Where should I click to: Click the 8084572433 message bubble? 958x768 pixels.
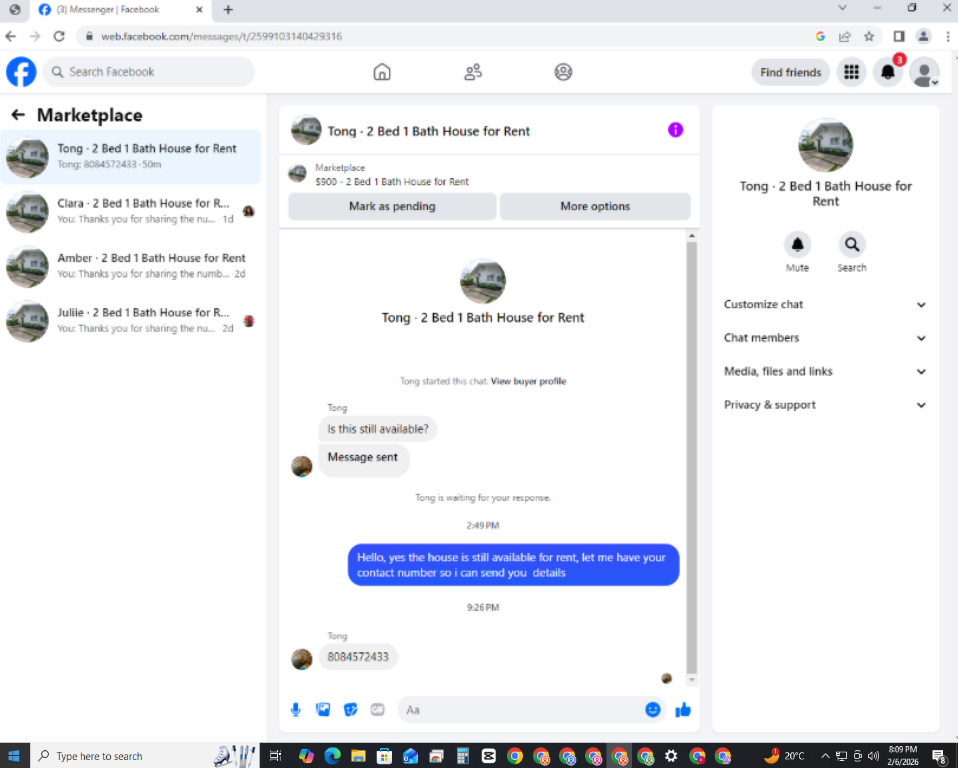(x=358, y=657)
